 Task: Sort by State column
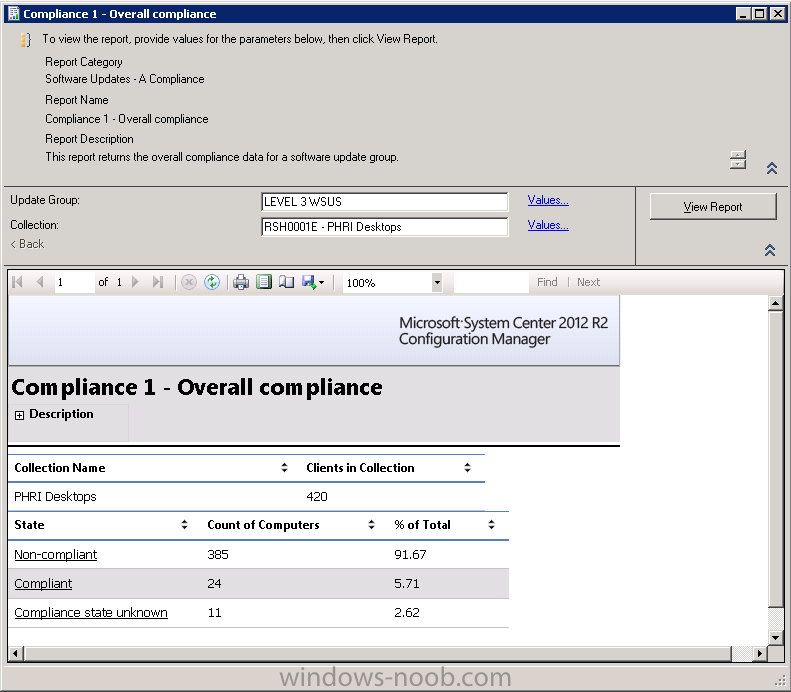tap(184, 525)
